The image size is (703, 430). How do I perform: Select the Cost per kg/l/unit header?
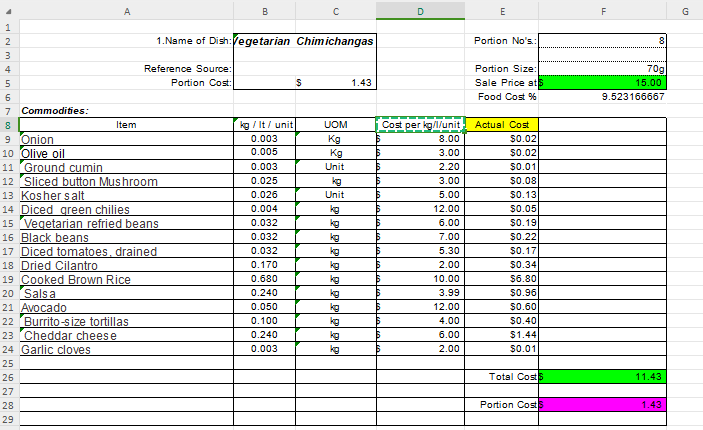pyautogui.click(x=420, y=125)
